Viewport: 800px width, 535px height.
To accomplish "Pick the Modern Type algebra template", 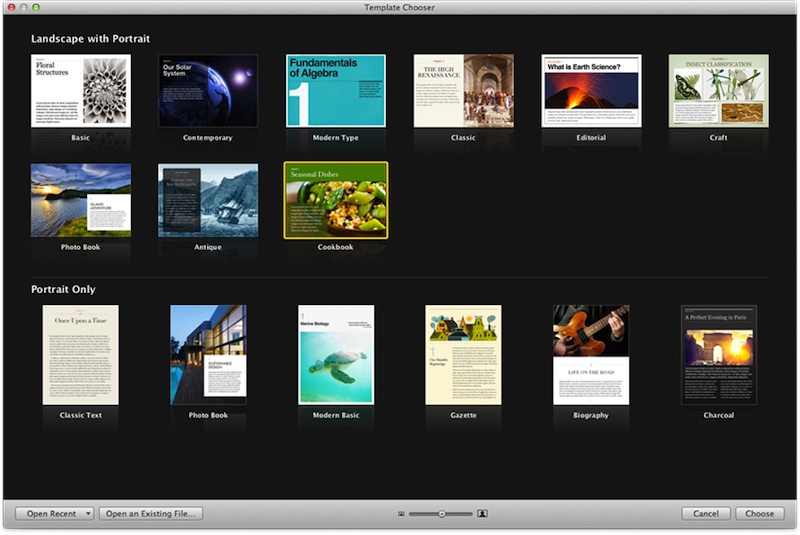I will [x=335, y=91].
